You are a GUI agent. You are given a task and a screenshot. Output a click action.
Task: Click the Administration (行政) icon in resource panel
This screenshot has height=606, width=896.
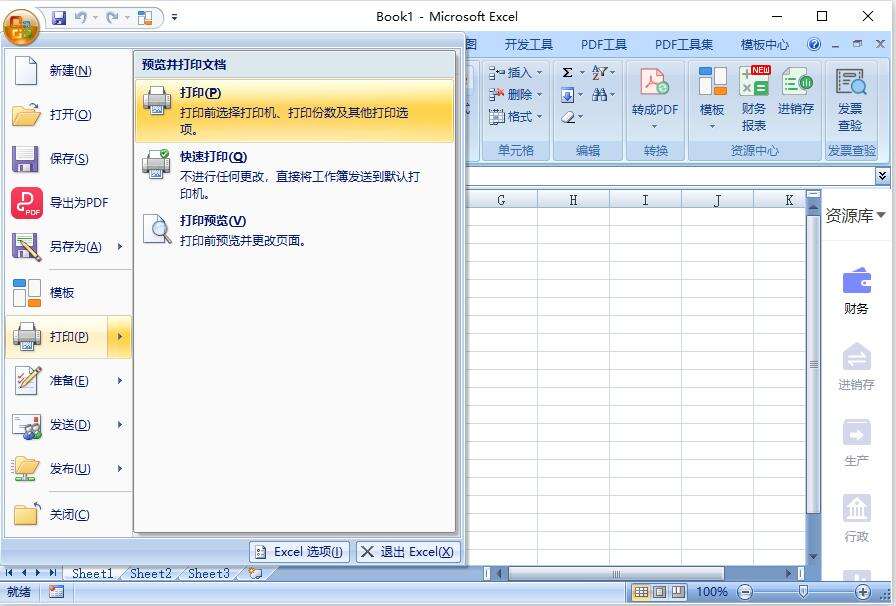(x=856, y=518)
